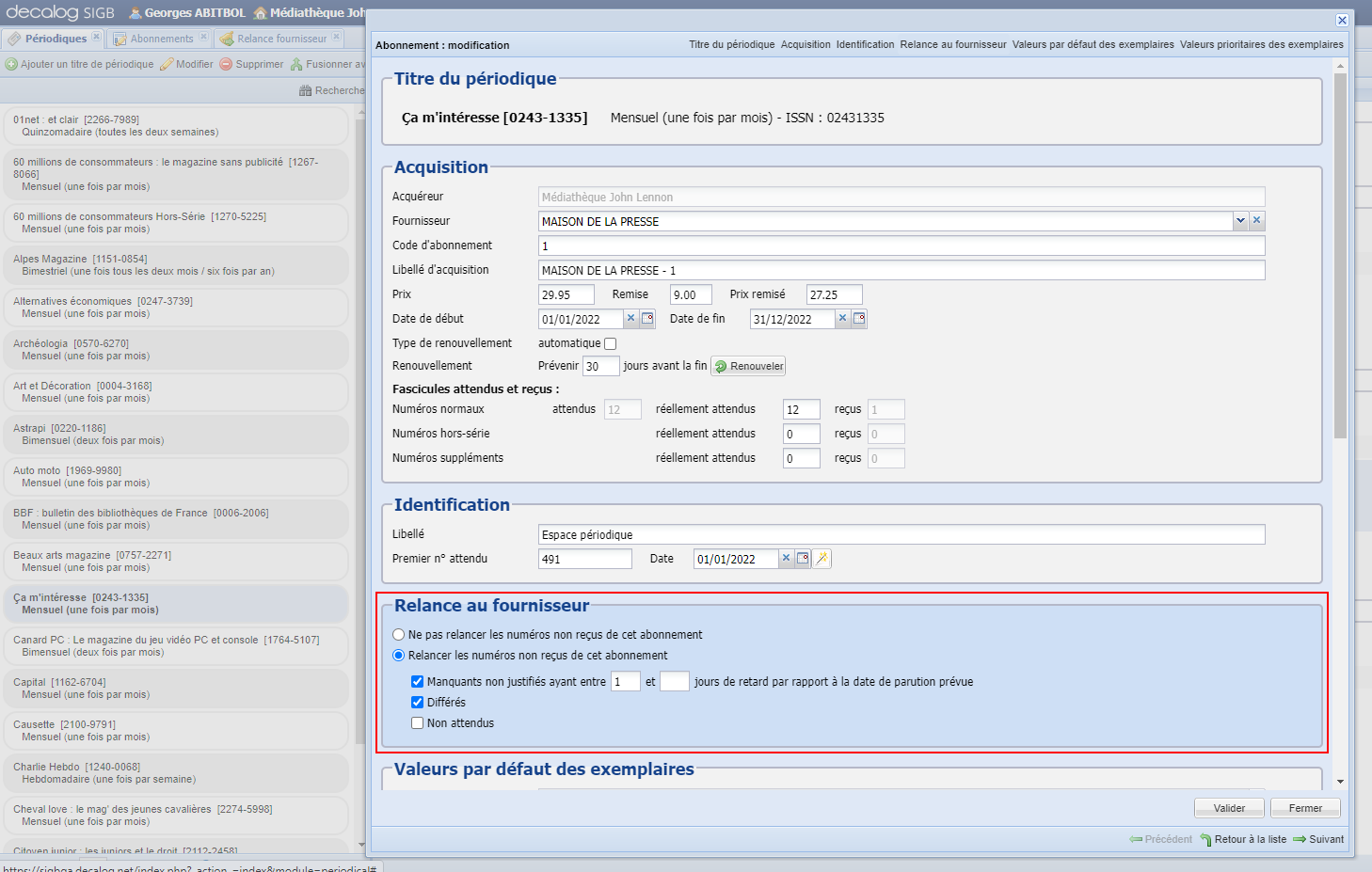Screen dimensions: 1372x872
Task: Click the Valider button
Action: [1229, 808]
